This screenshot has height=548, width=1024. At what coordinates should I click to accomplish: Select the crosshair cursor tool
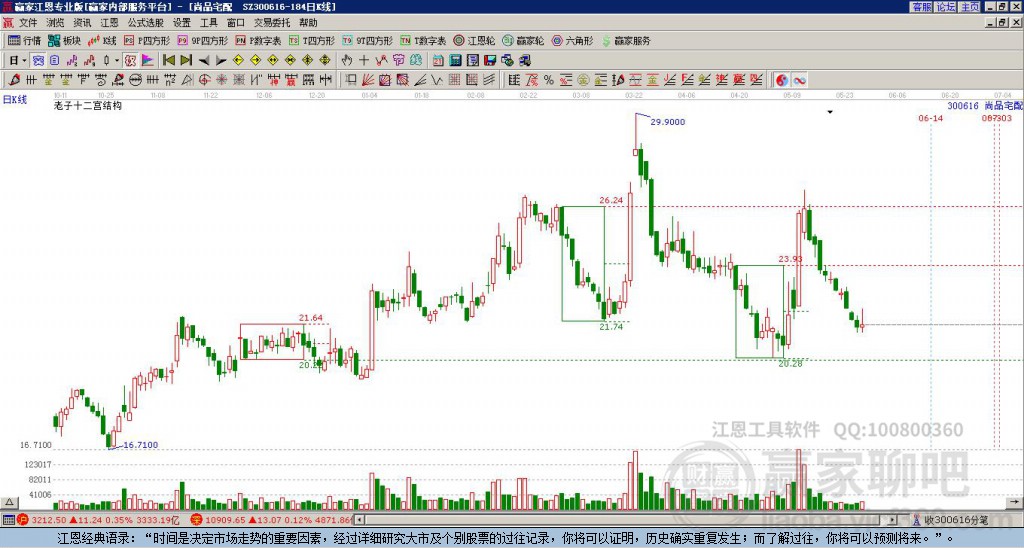[364, 61]
